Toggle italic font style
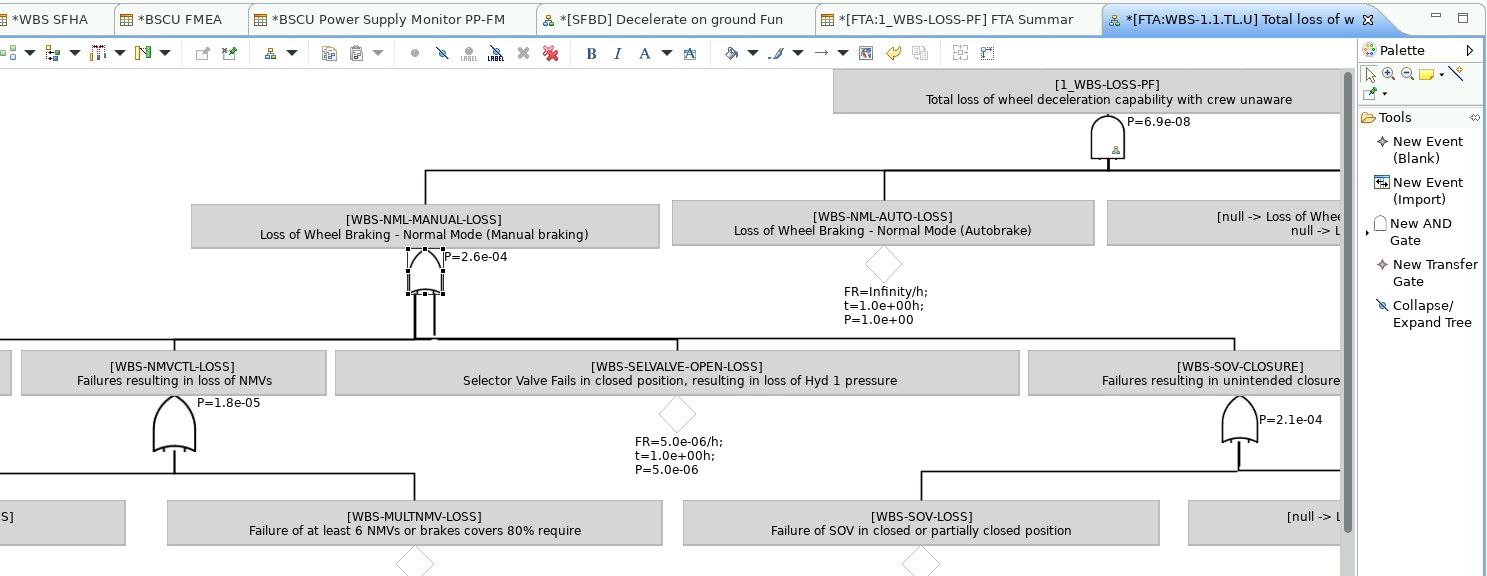This screenshot has height=576, width=1487. pyautogui.click(x=617, y=53)
